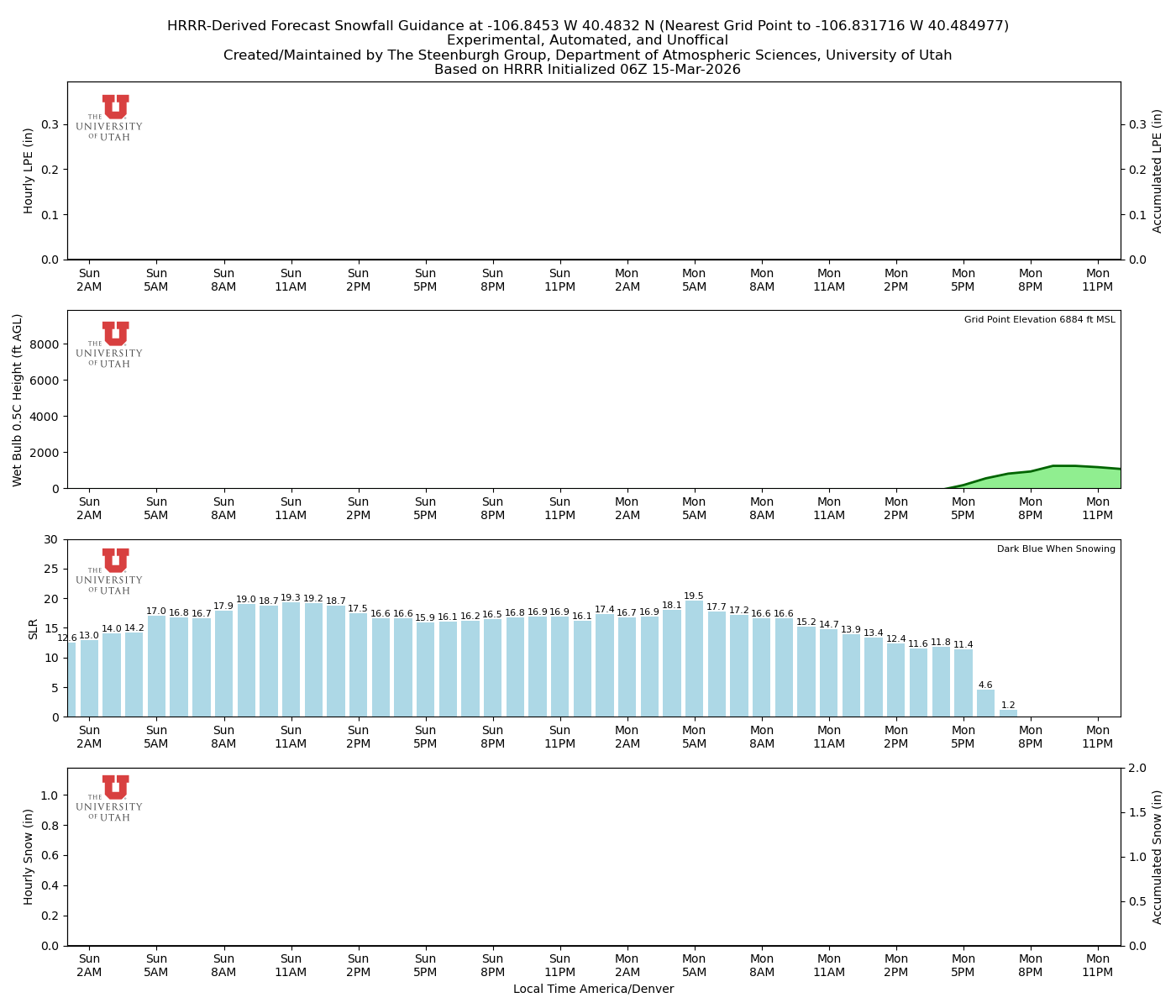Select the SLR bar labeled 19.5
This screenshot has width=1176, height=1008.
pos(694,659)
